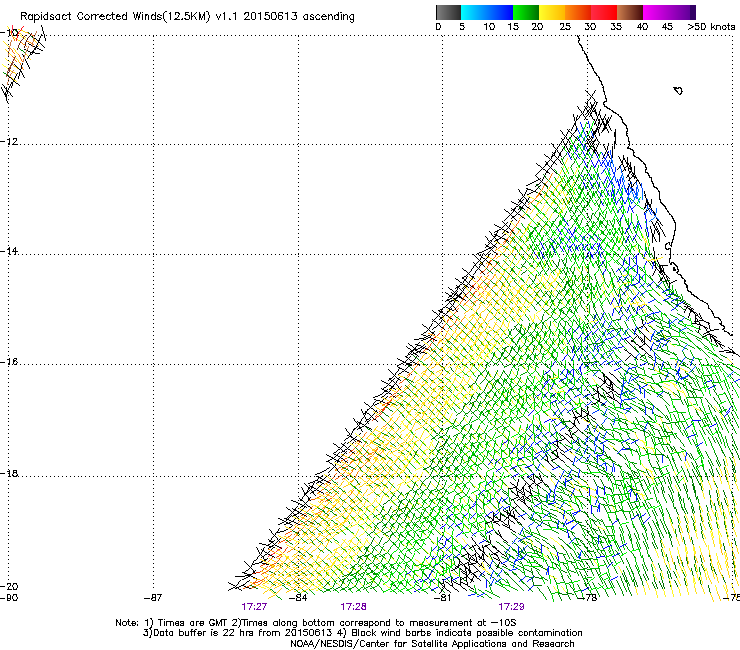Viewport: 740px width, 650px height.
Task: Click the red 30-35 knots legend segment
Action: 604,12
